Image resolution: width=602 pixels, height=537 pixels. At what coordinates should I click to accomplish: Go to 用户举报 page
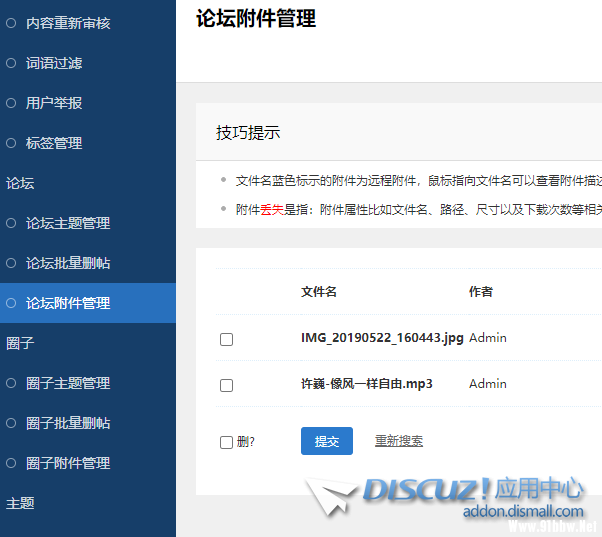[54, 103]
